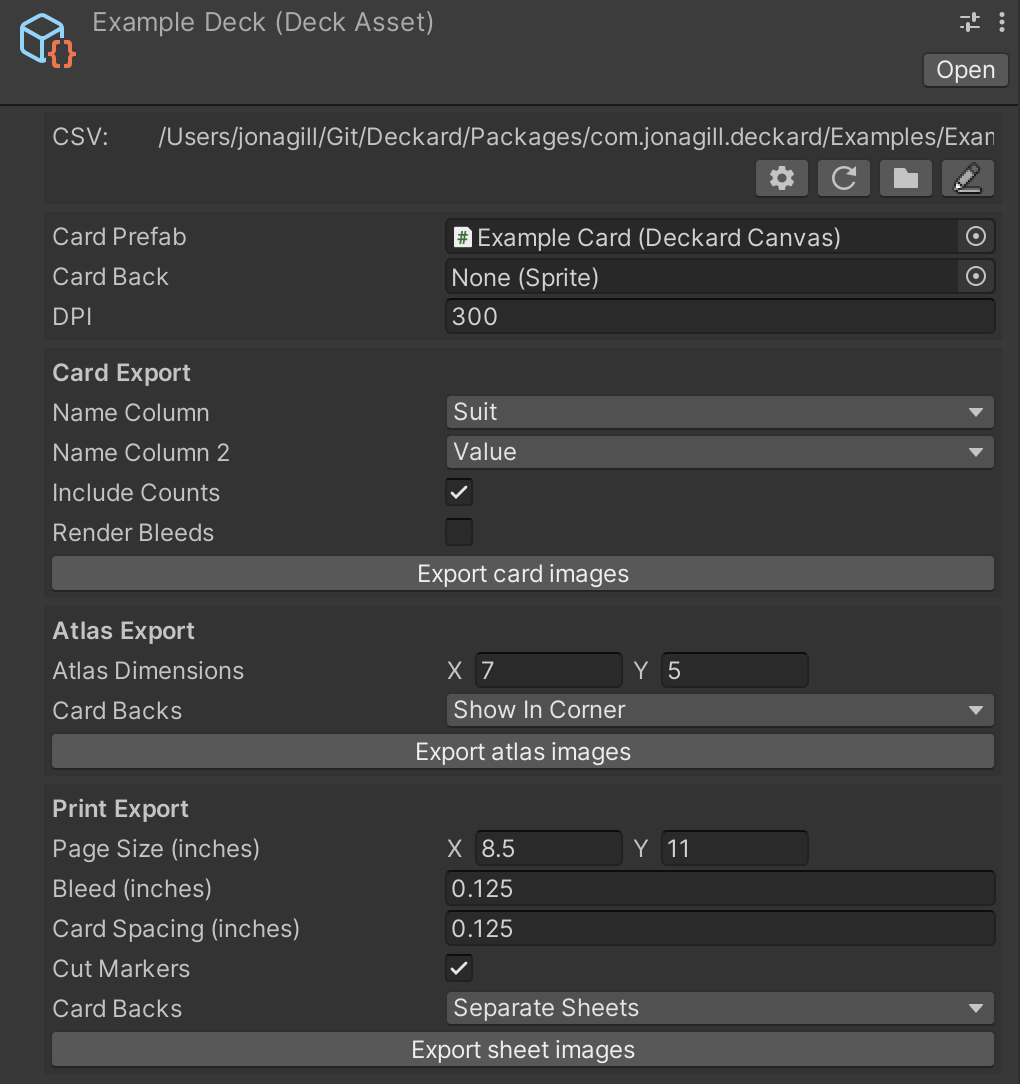Select the Example Card prefab field
Screen dimensions: 1020x1084
700,237
